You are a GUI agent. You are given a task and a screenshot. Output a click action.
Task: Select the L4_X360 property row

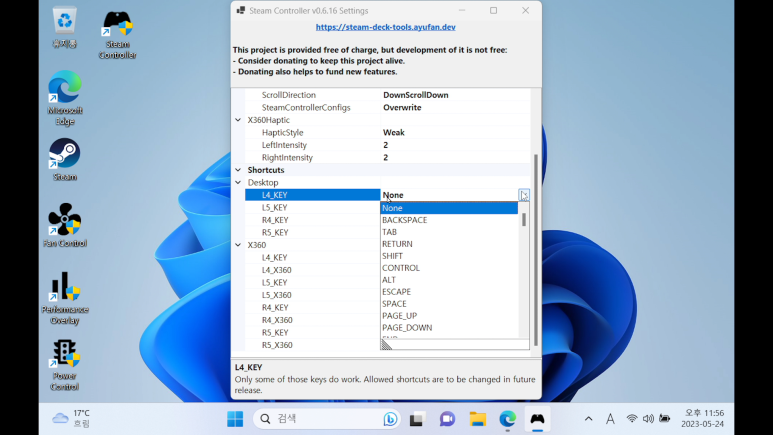(313, 270)
